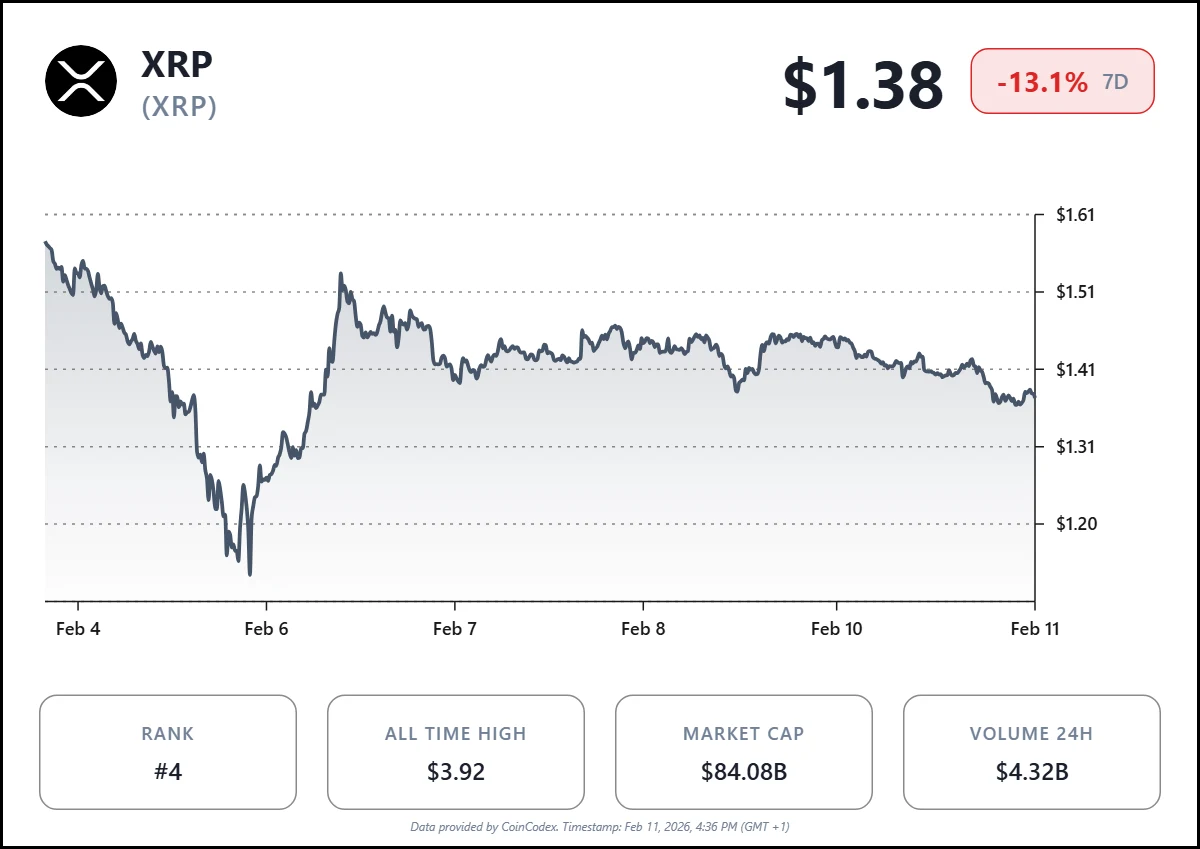
Task: Click the XRP coin name heading
Action: [x=177, y=63]
